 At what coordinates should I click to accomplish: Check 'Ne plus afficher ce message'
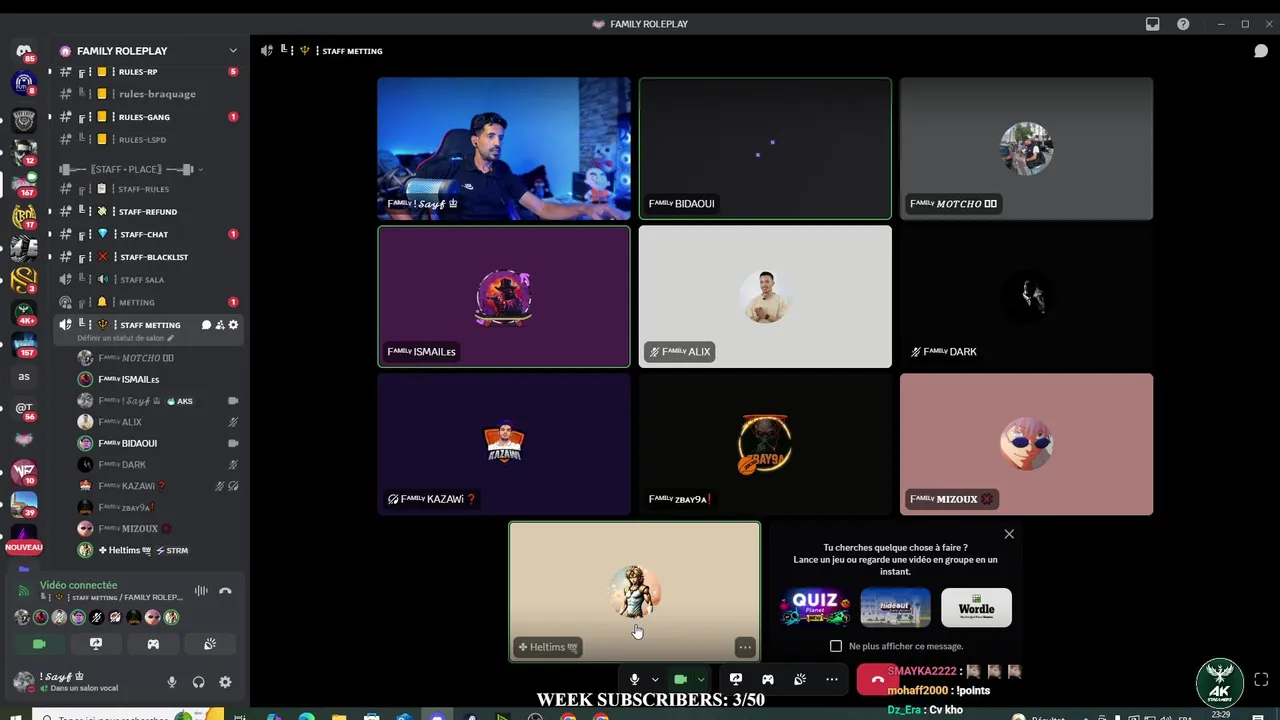coord(836,646)
